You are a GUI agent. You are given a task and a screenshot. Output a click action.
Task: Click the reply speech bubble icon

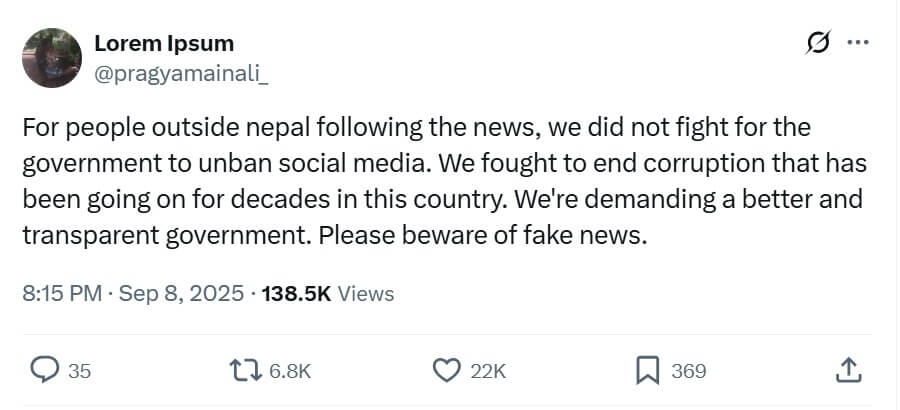[44, 370]
